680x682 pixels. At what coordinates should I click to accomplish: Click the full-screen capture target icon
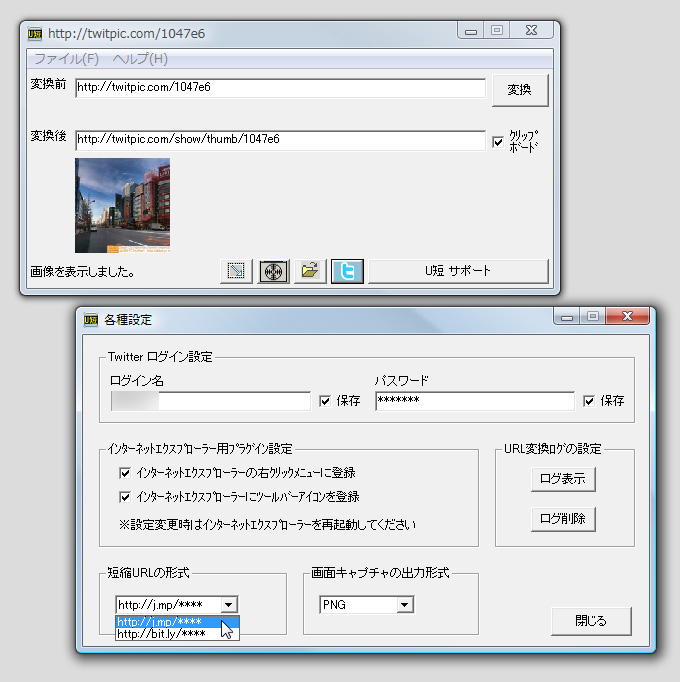pos(273,271)
